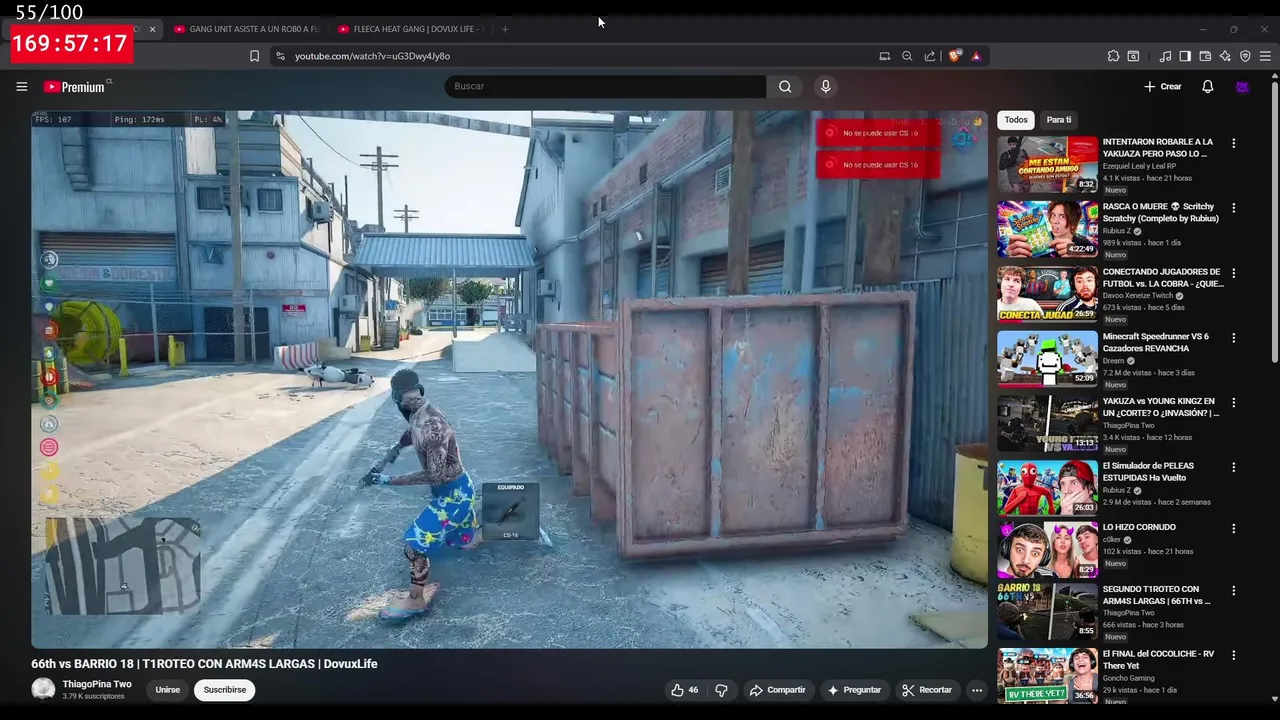
Task: Open title YAKUZA vs YOUNG KINGZ EN UN ¿CORTE?
Action: click(x=1161, y=407)
